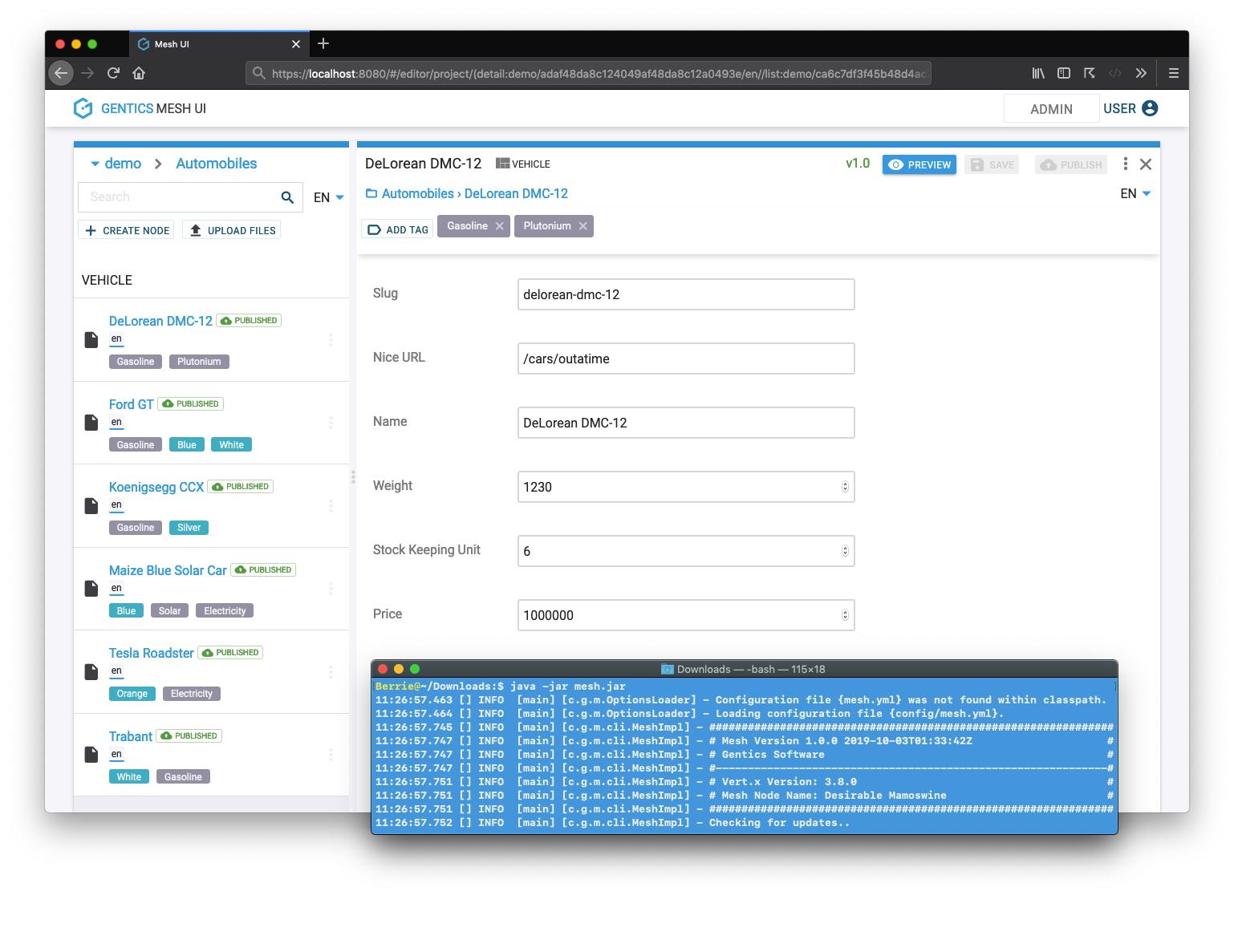
Task: Open the browser hamburger menu
Action: pos(1173,73)
